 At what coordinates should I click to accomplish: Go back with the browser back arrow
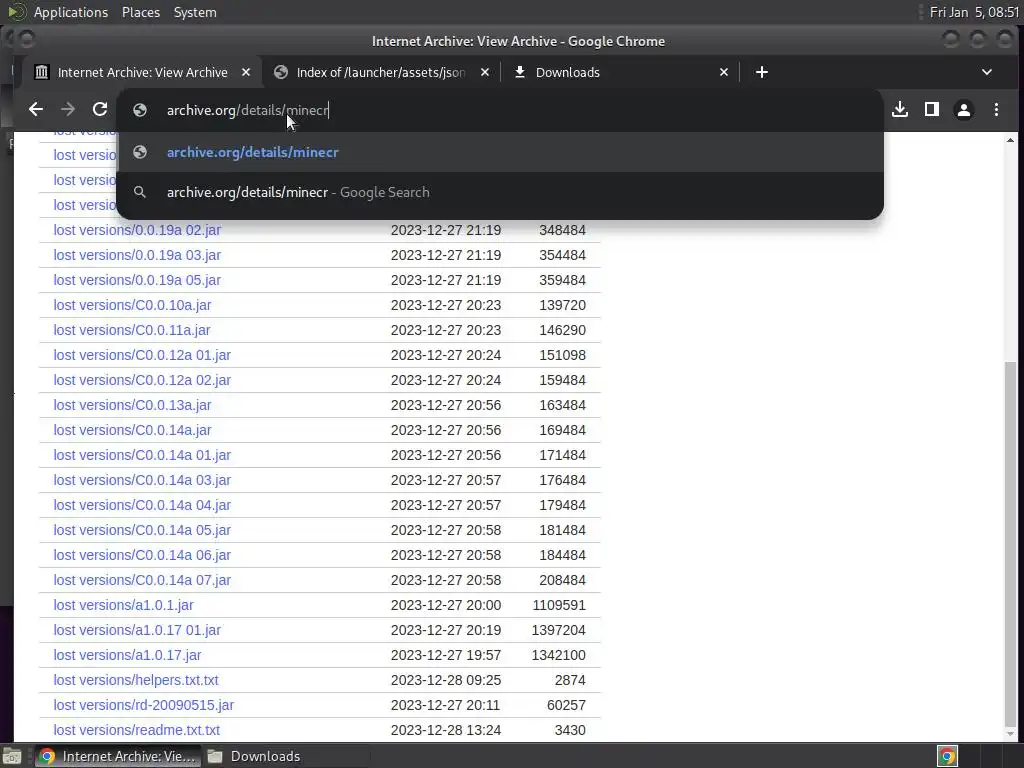[x=36, y=110]
